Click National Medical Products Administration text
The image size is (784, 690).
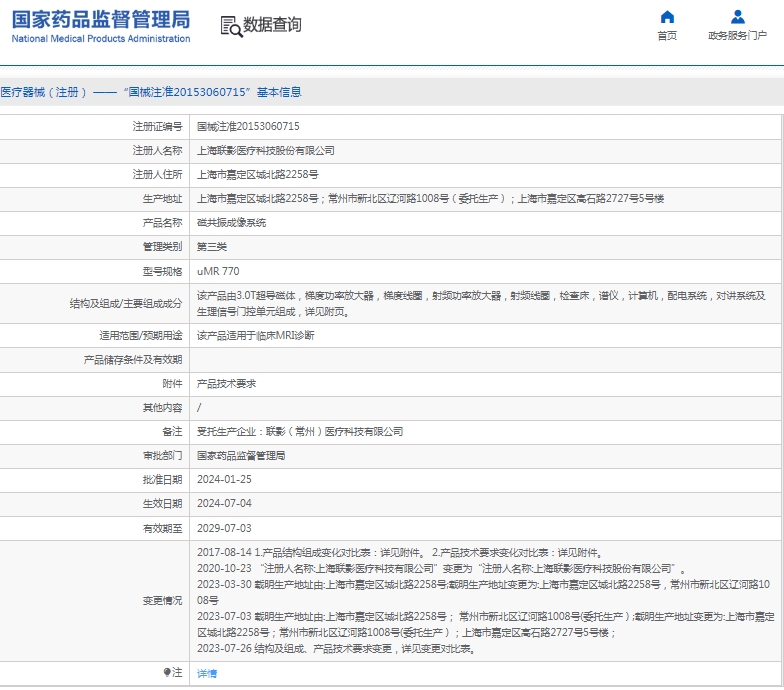(101, 38)
